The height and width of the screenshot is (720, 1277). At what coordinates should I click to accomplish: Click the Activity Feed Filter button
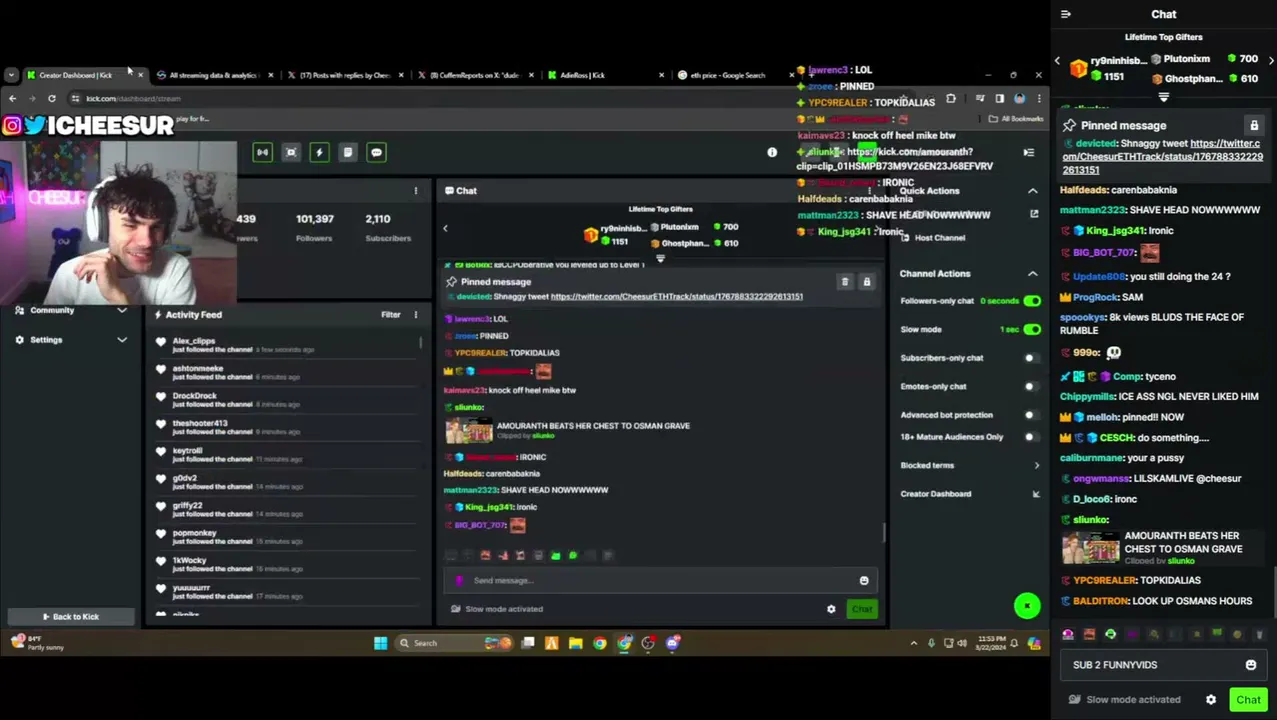391,314
